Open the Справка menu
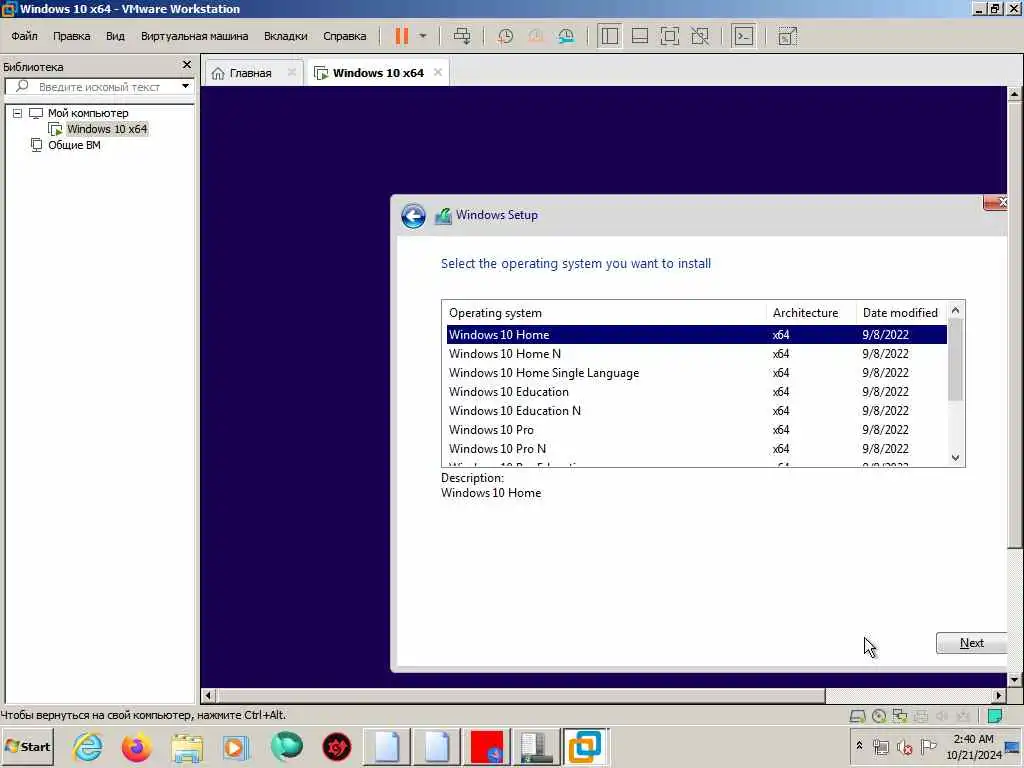Viewport: 1024px width, 768px height. (345, 36)
